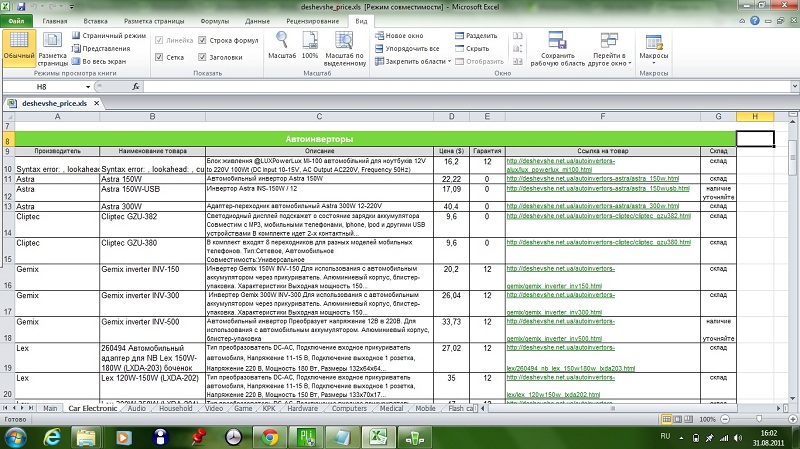Click Масштаб по выделенному zoom to selection
The height and width of the screenshot is (449, 800).
click(x=345, y=48)
